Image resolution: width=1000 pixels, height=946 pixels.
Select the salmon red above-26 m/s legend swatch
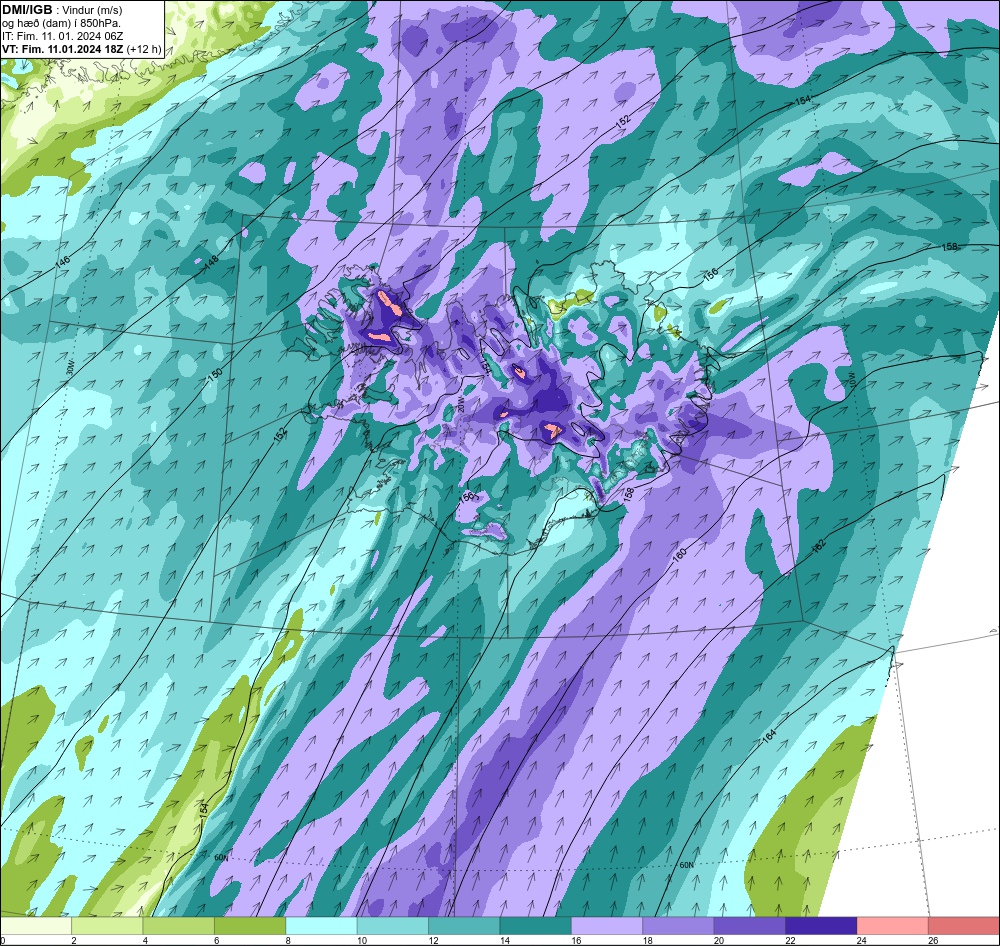click(964, 925)
